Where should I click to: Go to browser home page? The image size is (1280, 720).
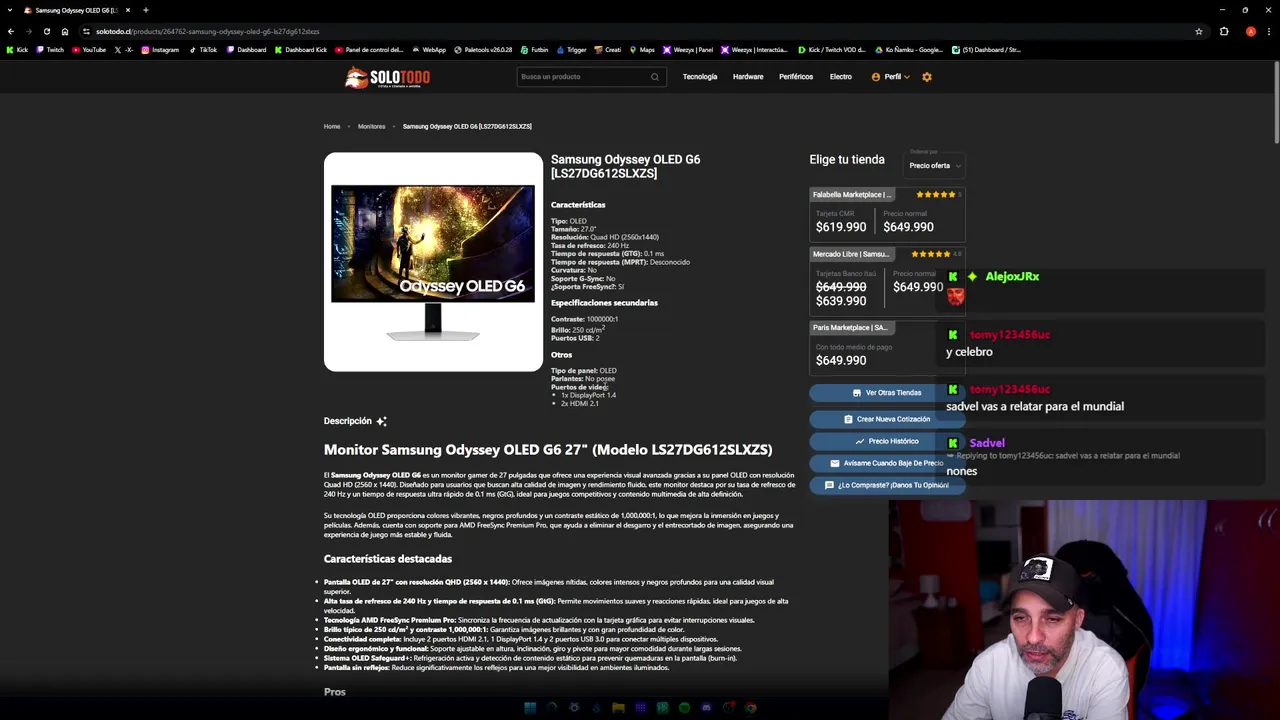pos(65,31)
